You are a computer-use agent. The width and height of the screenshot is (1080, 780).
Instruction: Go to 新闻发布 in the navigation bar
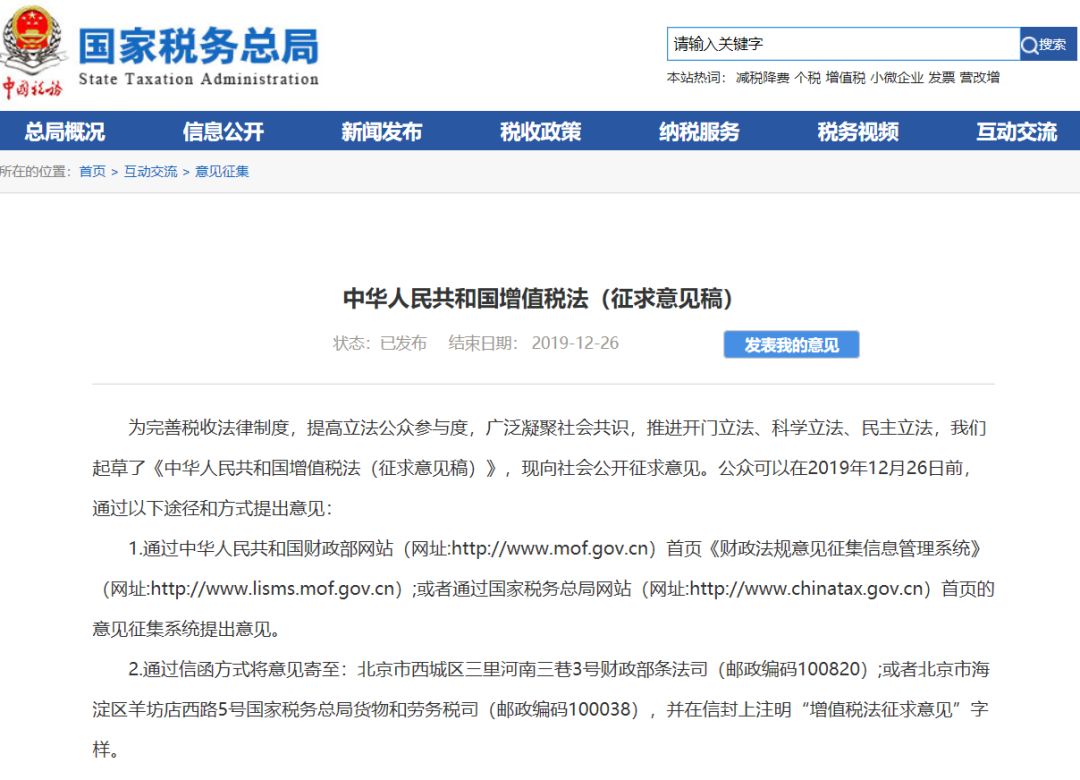pos(382,132)
